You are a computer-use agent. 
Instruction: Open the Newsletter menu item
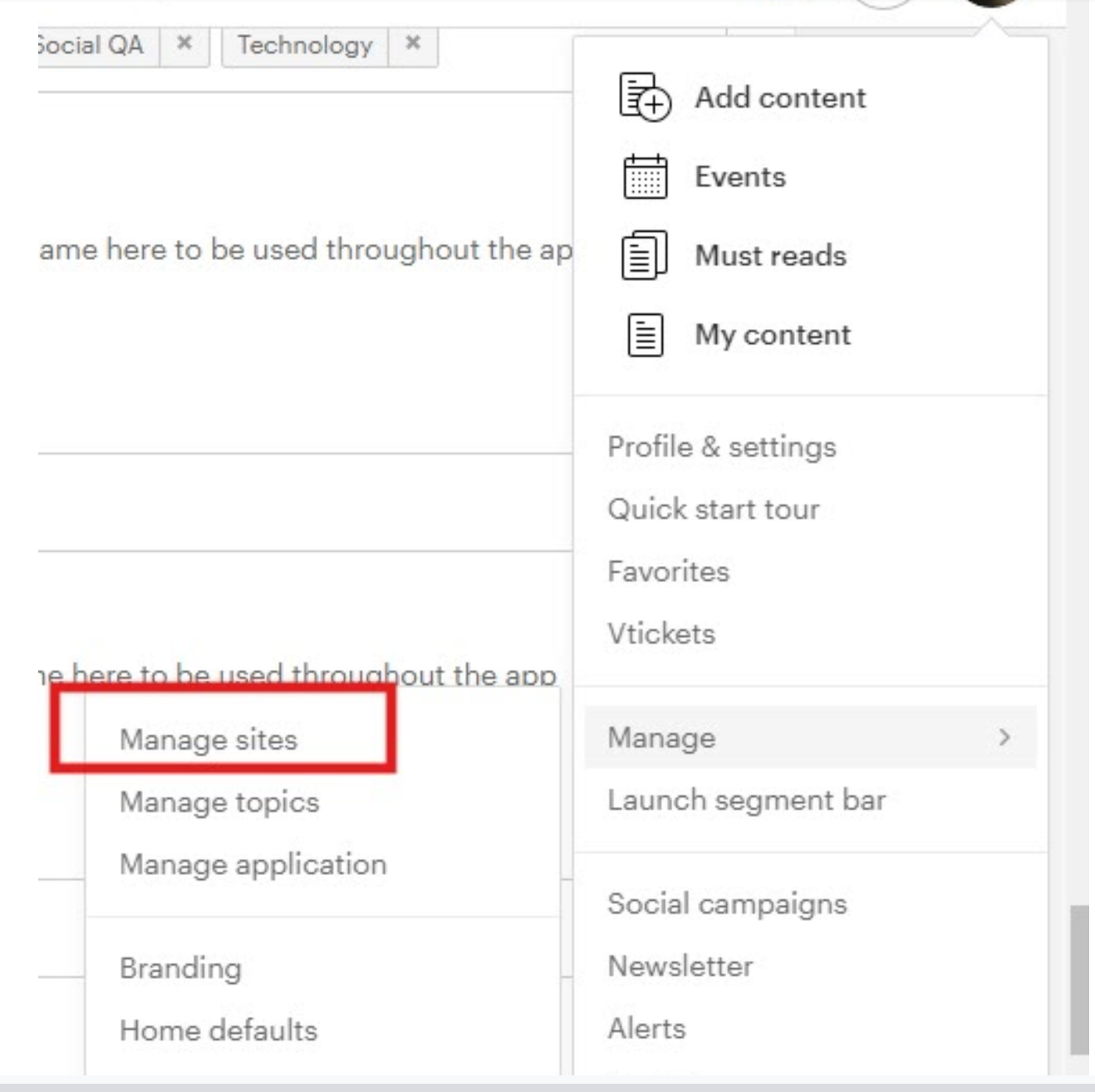(x=680, y=966)
